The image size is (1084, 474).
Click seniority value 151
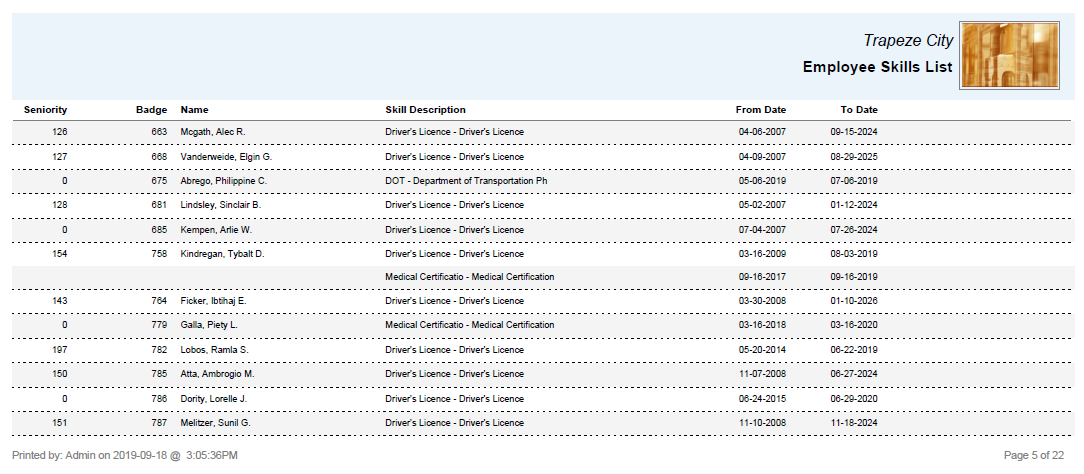[x=59, y=423]
